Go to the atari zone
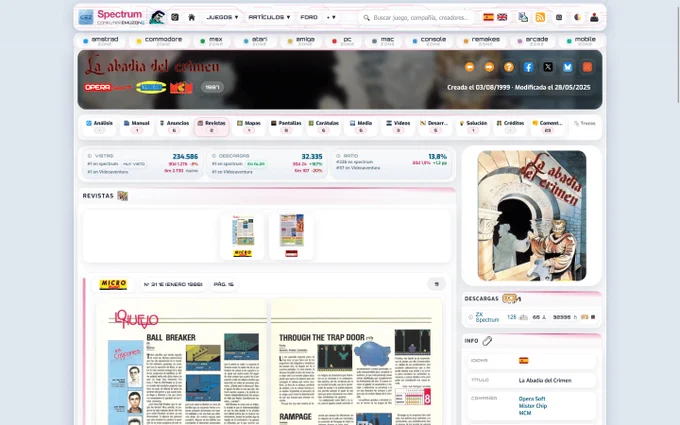The width and height of the screenshot is (680, 425). click(255, 41)
